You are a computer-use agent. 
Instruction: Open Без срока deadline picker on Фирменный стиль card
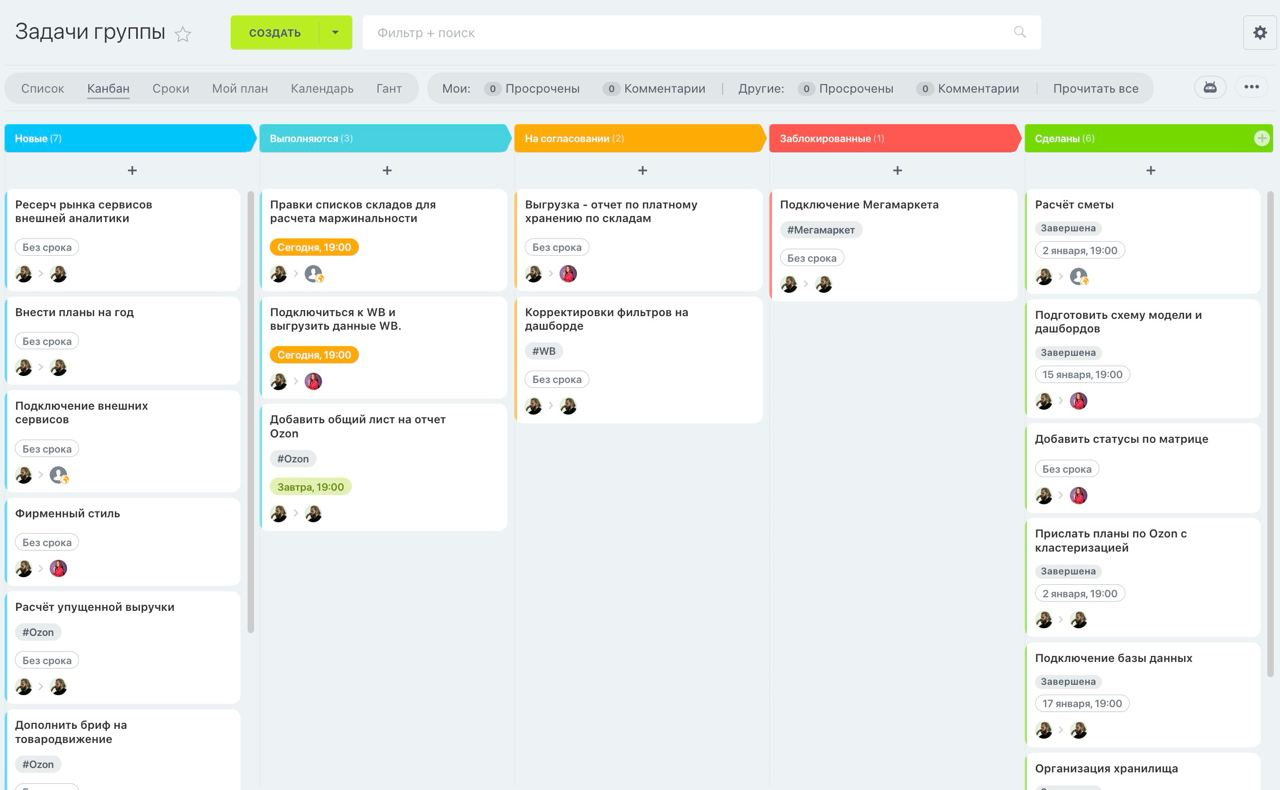tap(47, 542)
